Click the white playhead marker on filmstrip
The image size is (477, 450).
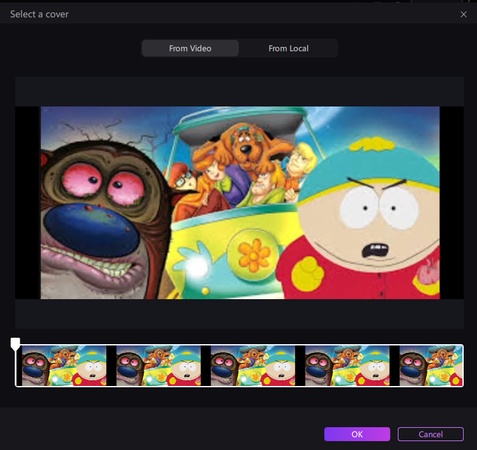point(15,343)
